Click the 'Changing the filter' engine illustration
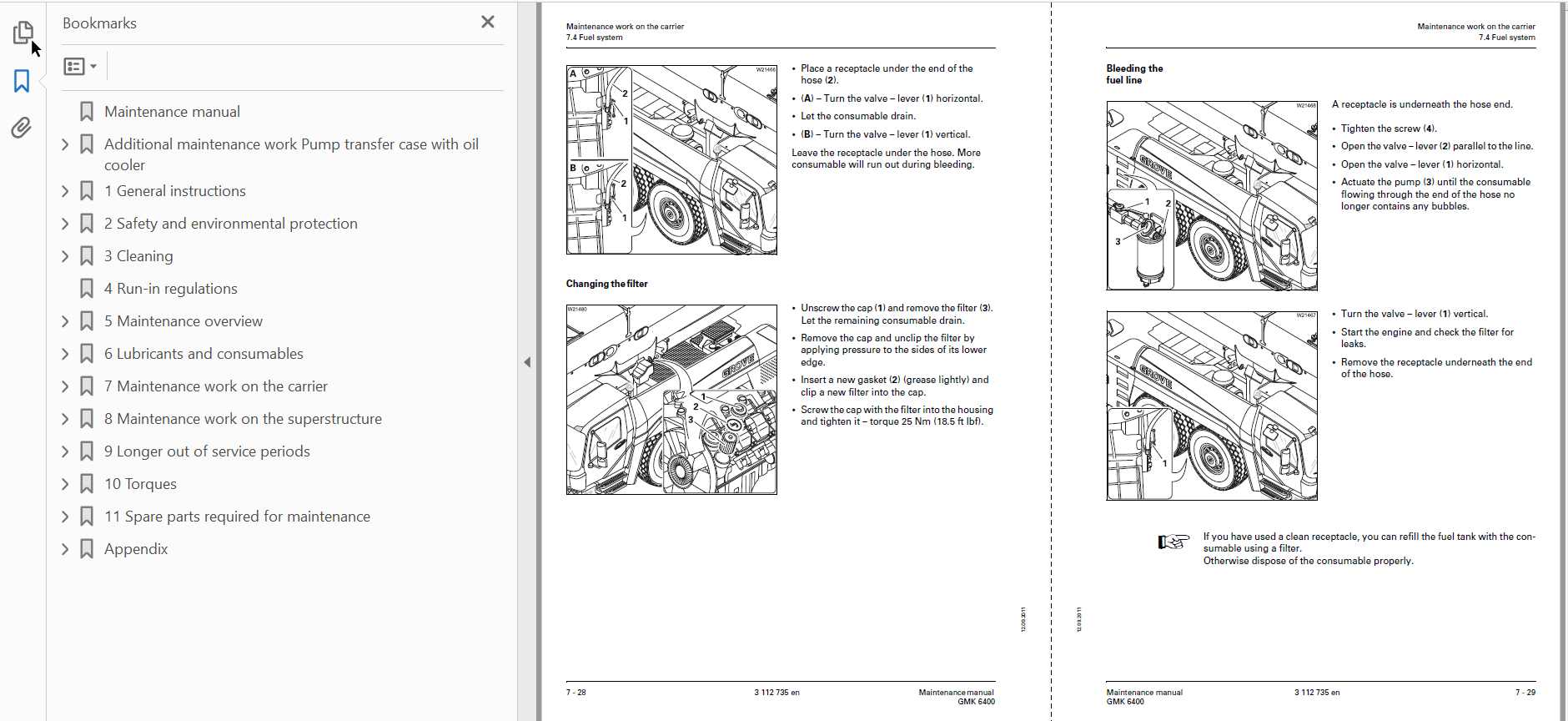Image resolution: width=1568 pixels, height=721 pixels. coord(671,400)
